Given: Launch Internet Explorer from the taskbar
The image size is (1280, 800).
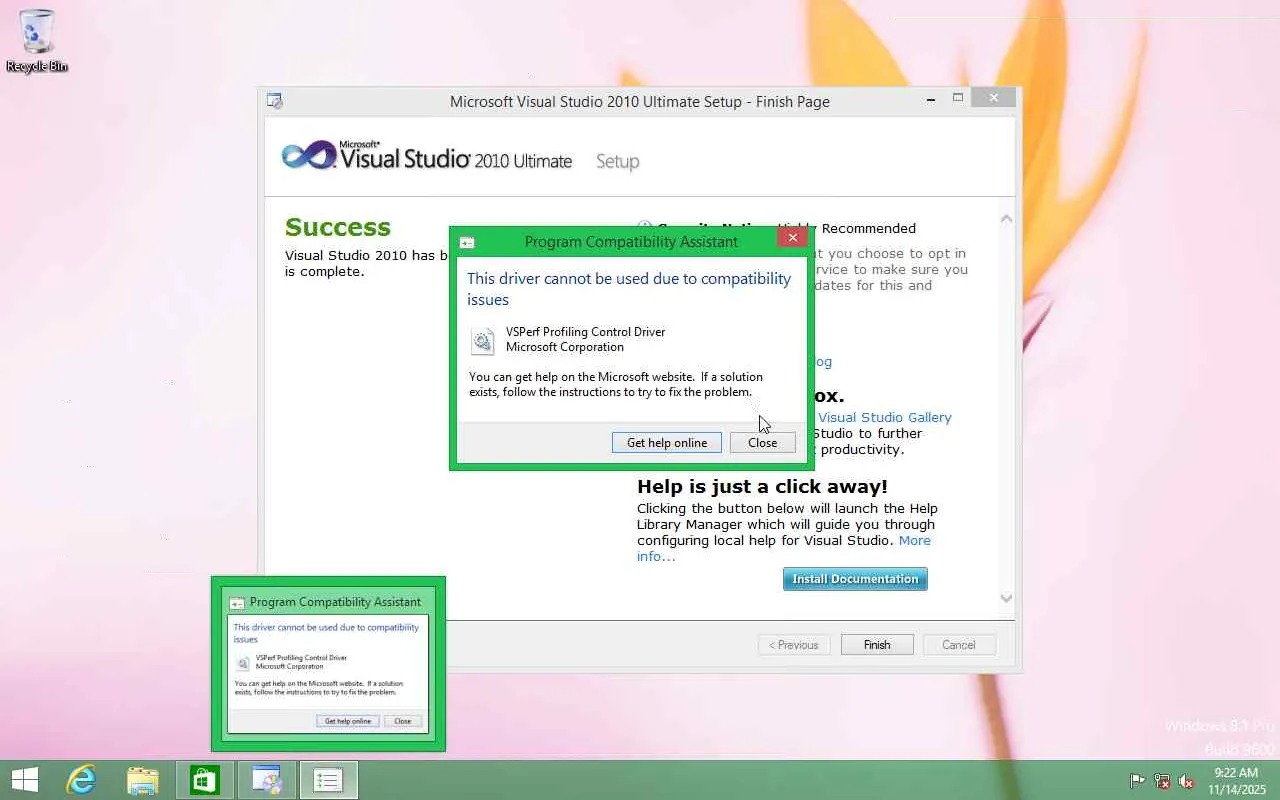Looking at the screenshot, I should point(81,780).
